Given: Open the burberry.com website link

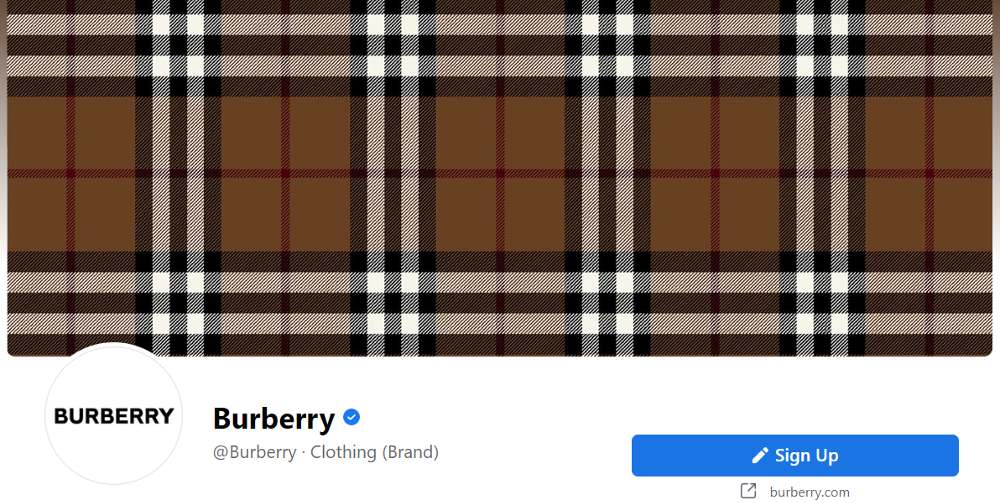Looking at the screenshot, I should click(x=809, y=492).
